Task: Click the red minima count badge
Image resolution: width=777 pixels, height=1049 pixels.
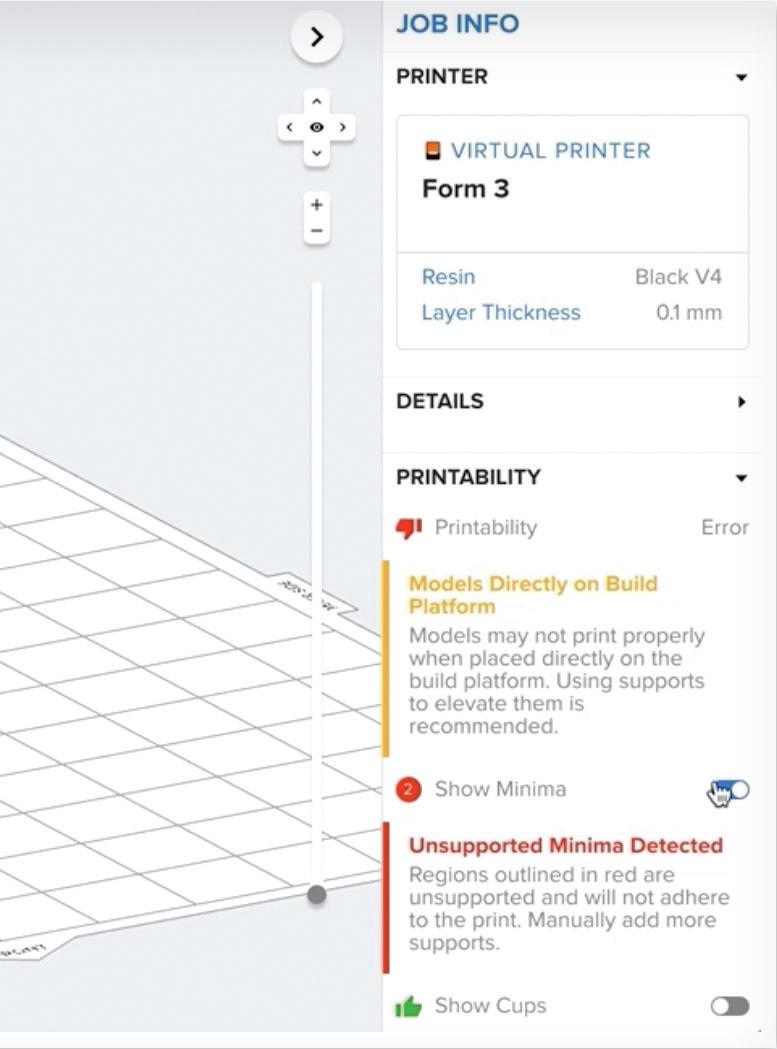Action: (x=408, y=790)
